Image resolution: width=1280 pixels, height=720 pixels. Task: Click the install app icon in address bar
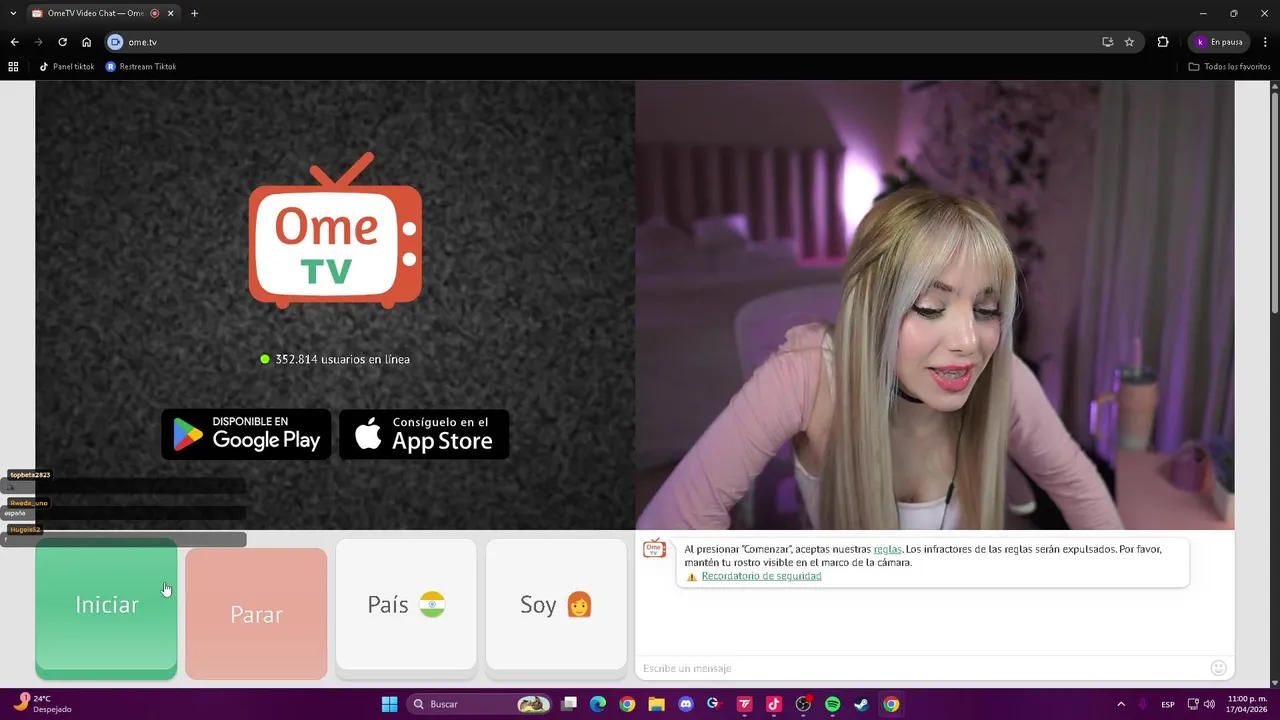coord(1107,42)
